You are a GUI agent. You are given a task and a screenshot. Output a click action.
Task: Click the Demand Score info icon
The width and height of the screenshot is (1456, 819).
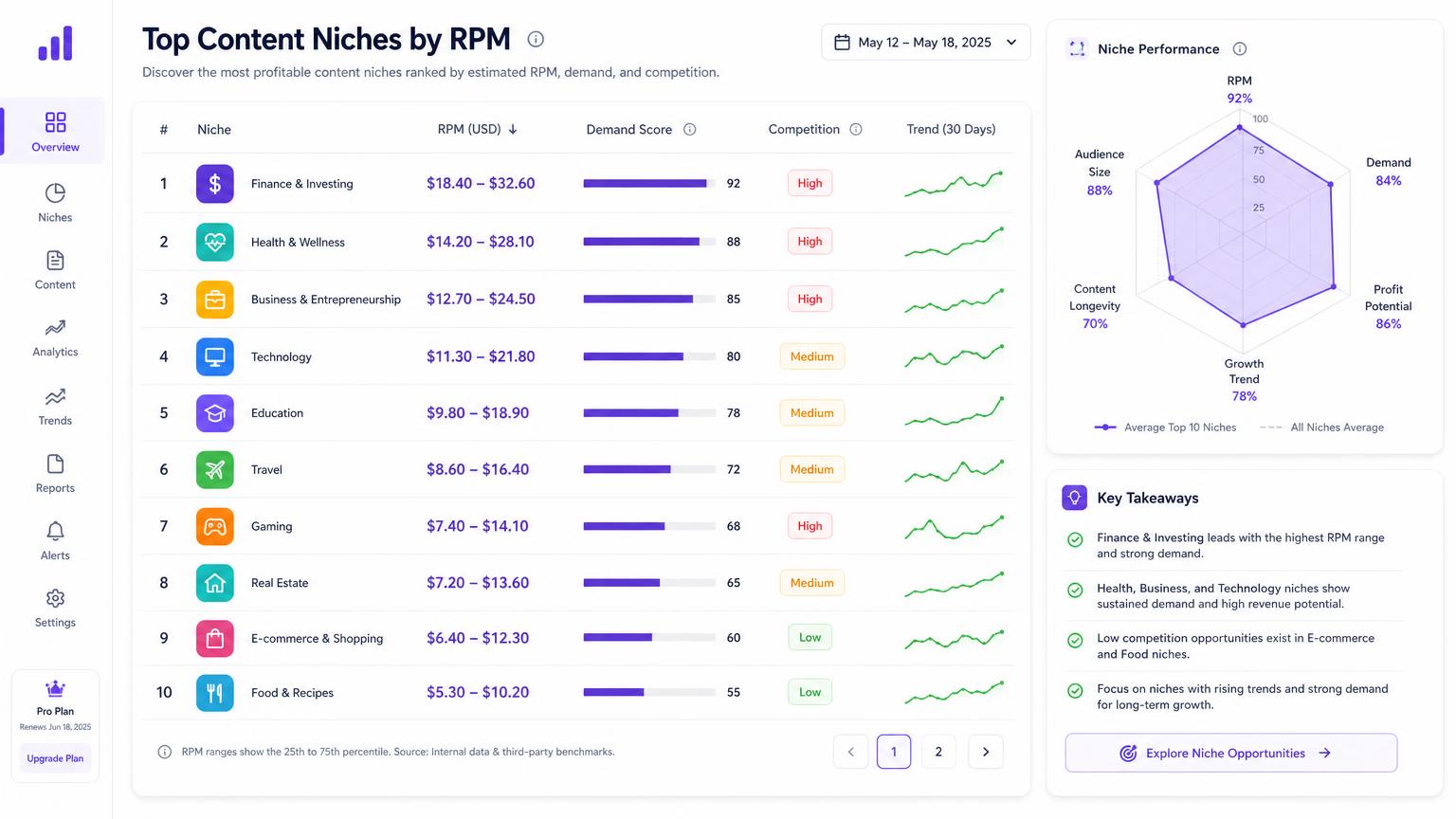[690, 129]
